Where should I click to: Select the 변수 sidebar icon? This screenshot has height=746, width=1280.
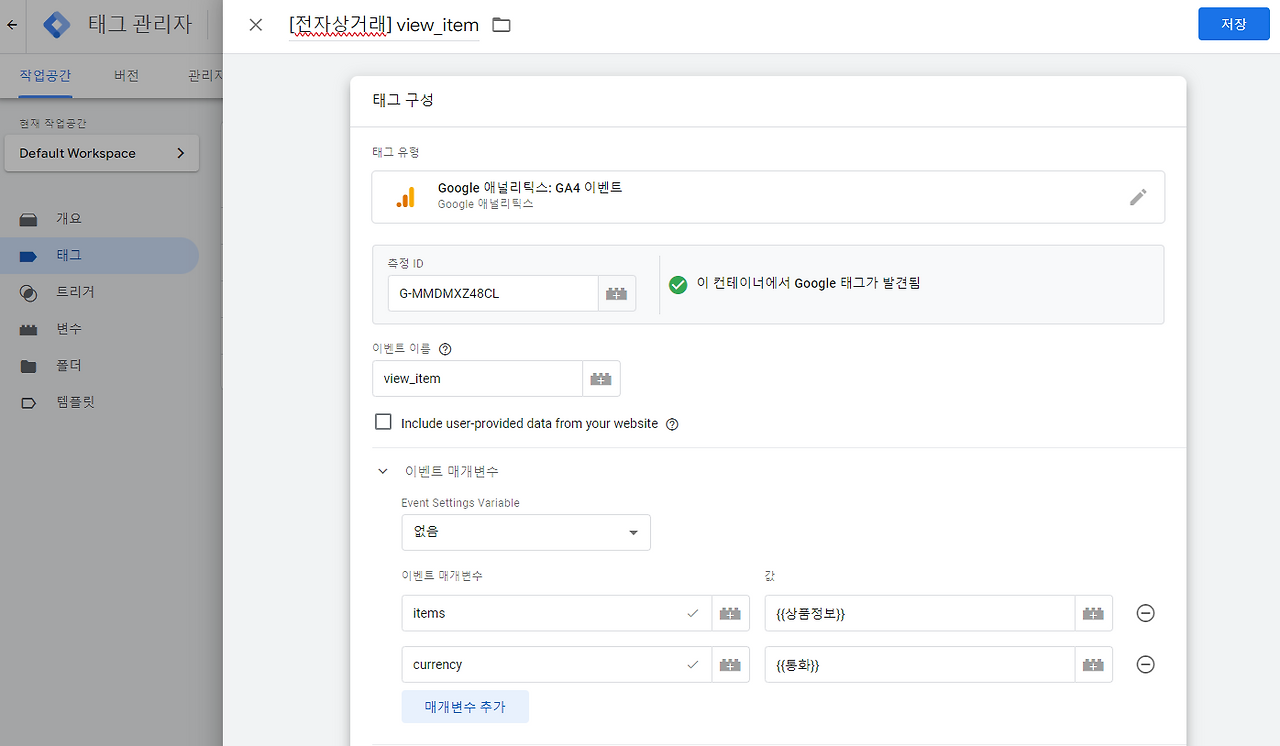27,328
